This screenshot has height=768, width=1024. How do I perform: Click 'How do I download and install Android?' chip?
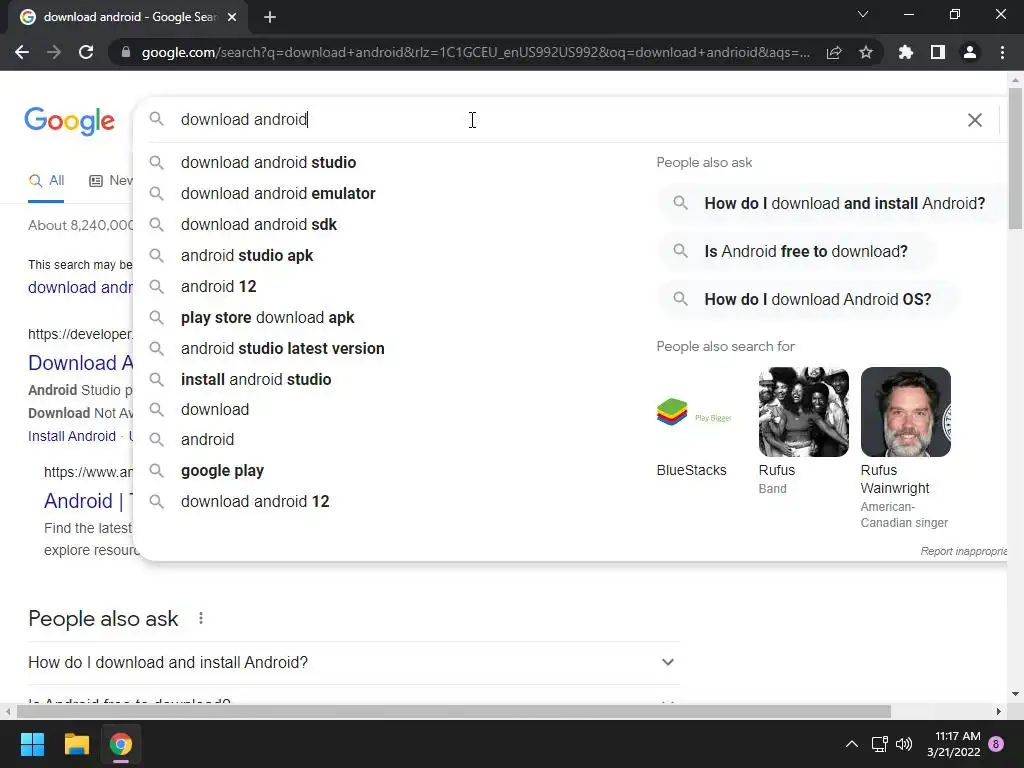[831, 204]
